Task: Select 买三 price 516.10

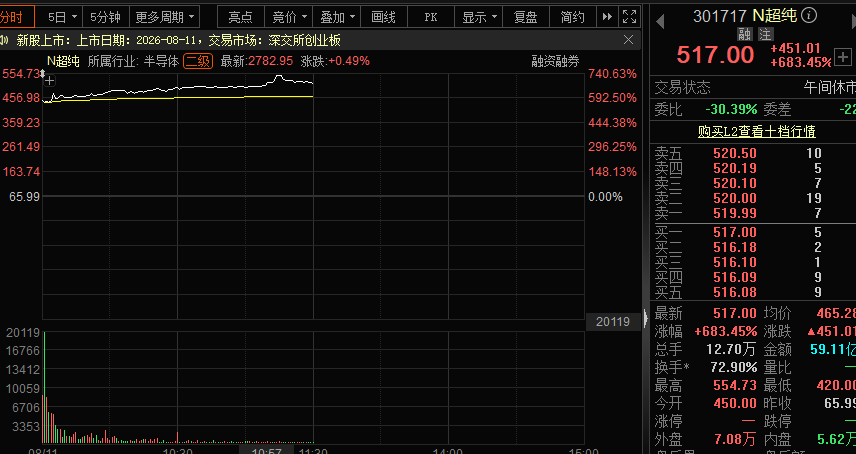Action: point(735,262)
